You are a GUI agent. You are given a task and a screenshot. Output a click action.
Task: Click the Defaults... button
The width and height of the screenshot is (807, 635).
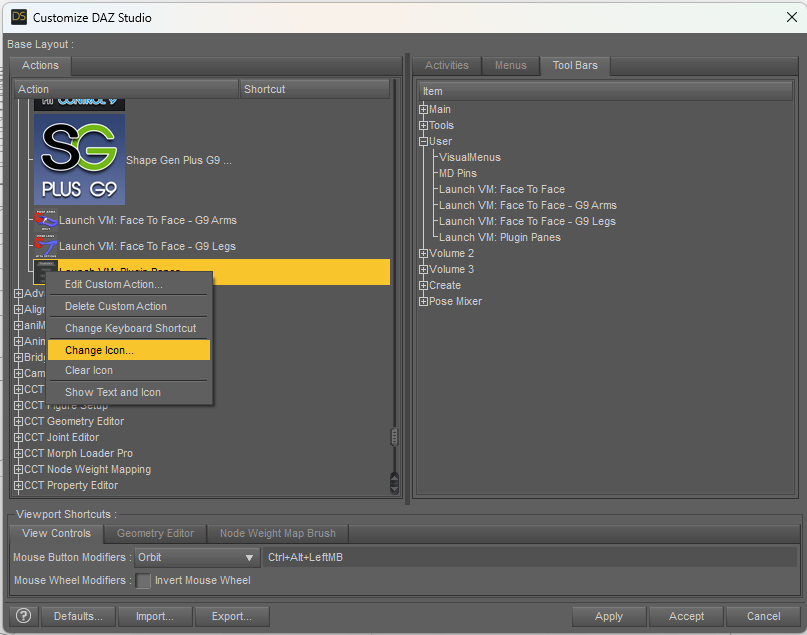(x=78, y=616)
